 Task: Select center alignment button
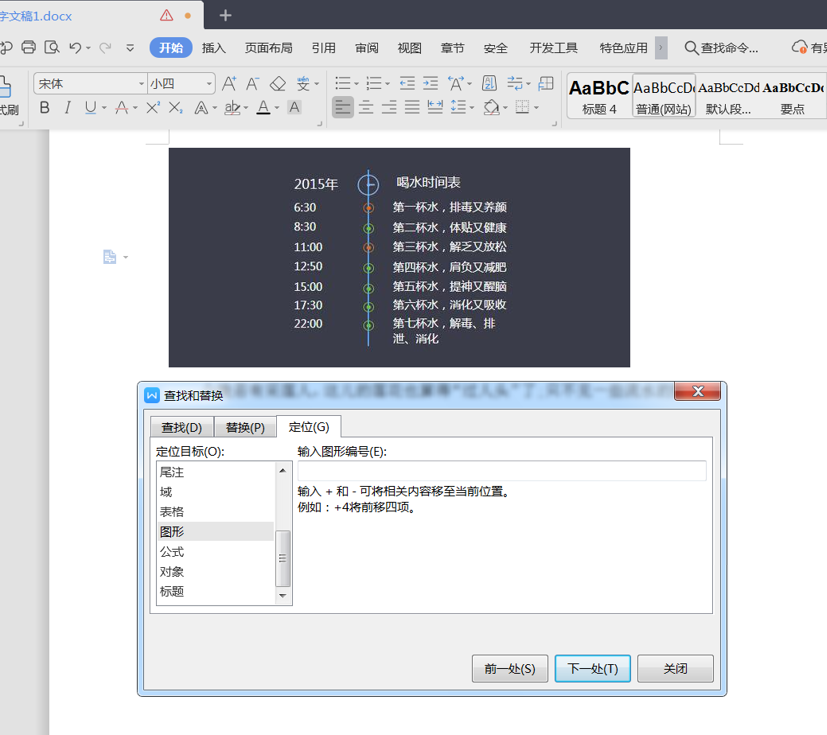[366, 108]
